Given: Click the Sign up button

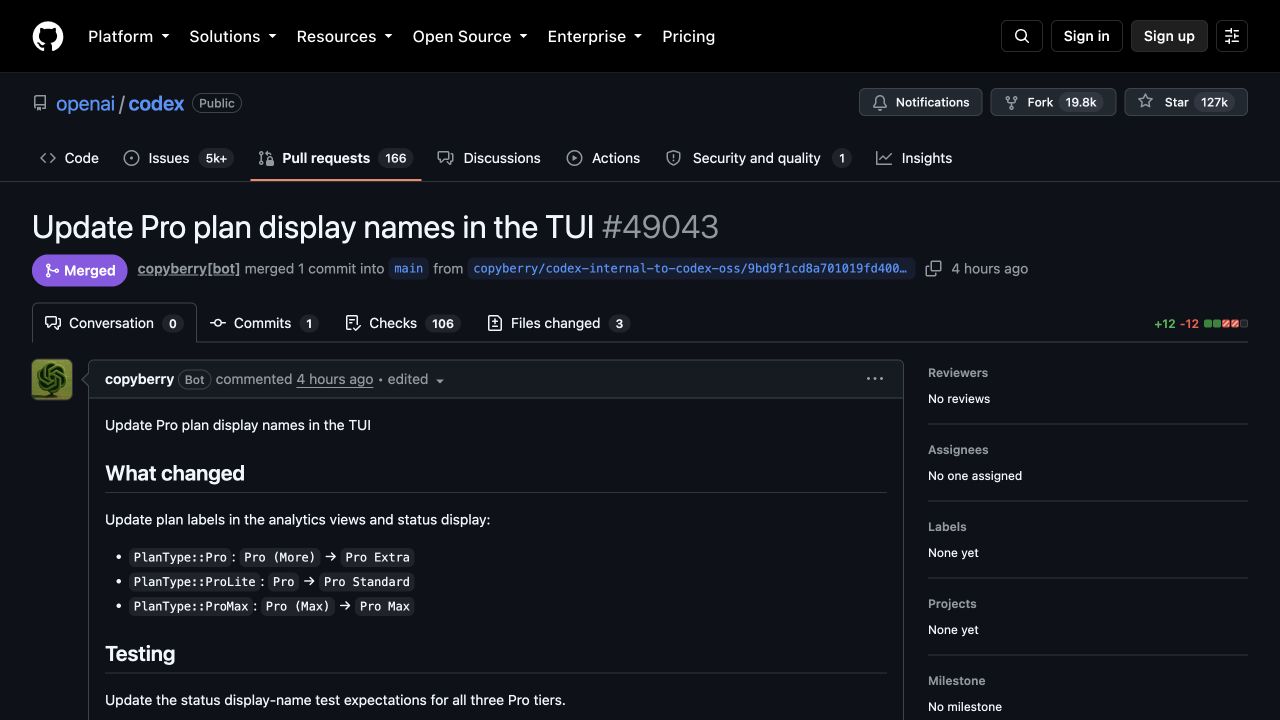Looking at the screenshot, I should point(1169,36).
